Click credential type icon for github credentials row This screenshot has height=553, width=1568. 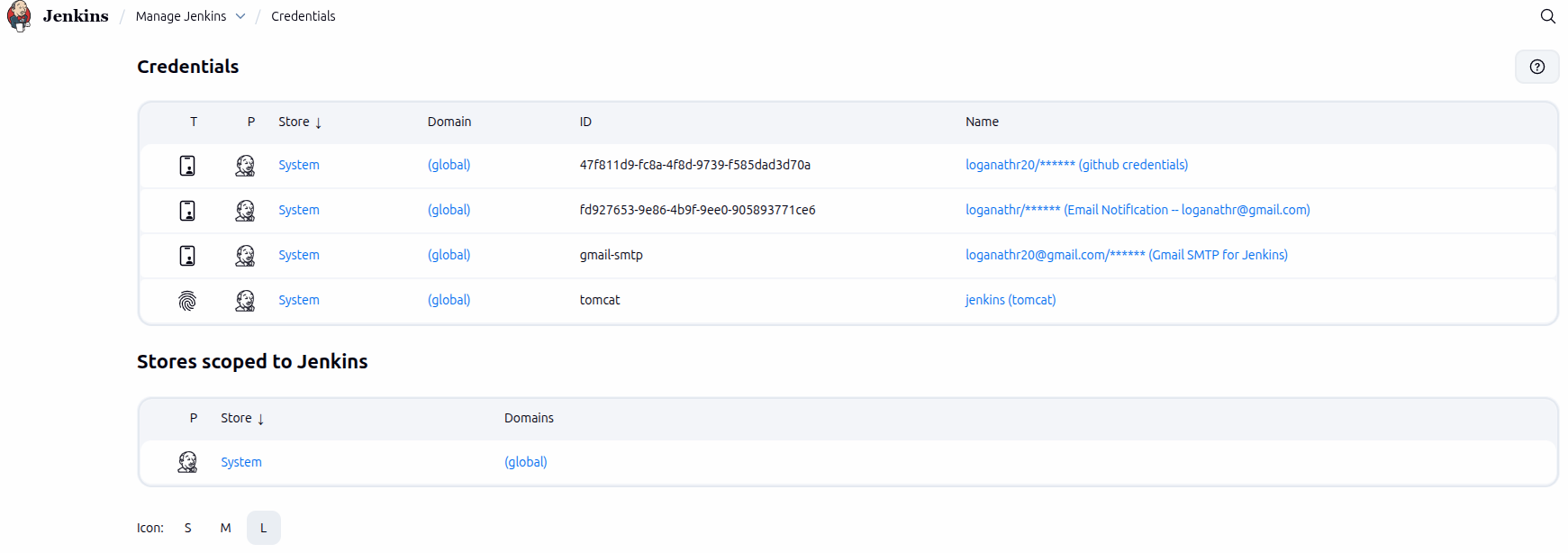point(187,166)
